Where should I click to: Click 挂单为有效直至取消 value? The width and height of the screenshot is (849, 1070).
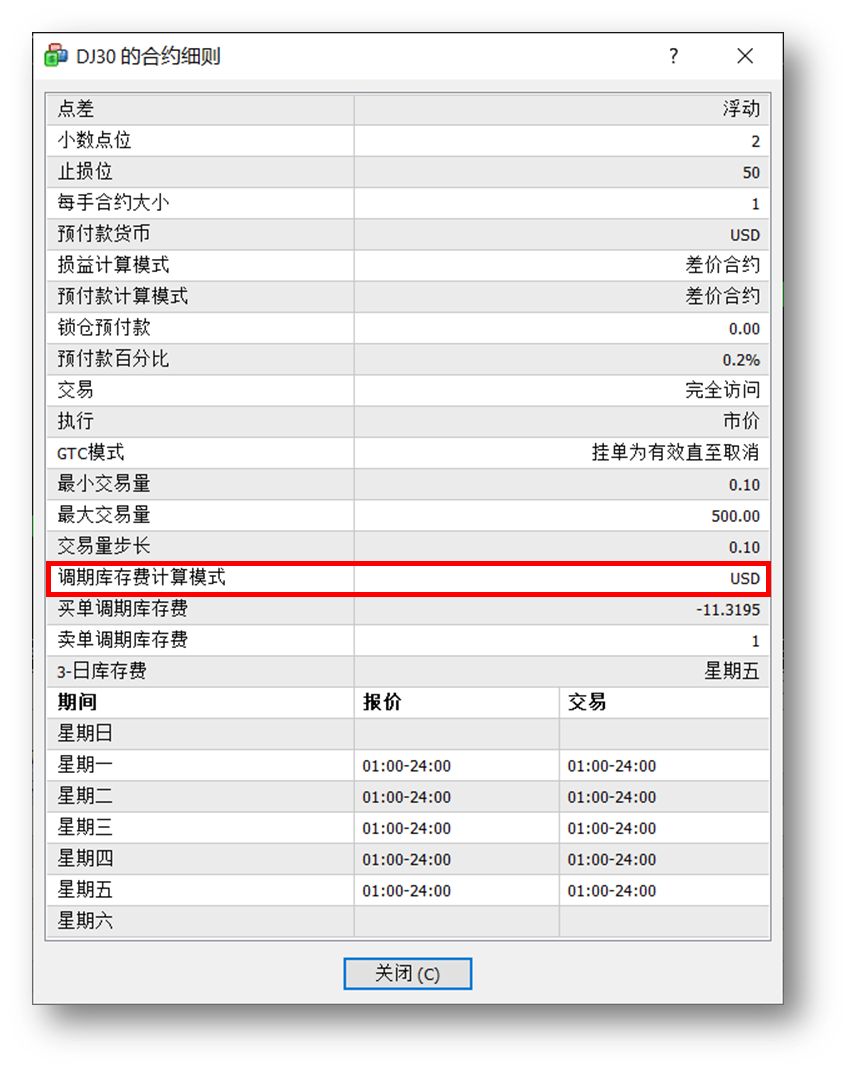pyautogui.click(x=676, y=452)
